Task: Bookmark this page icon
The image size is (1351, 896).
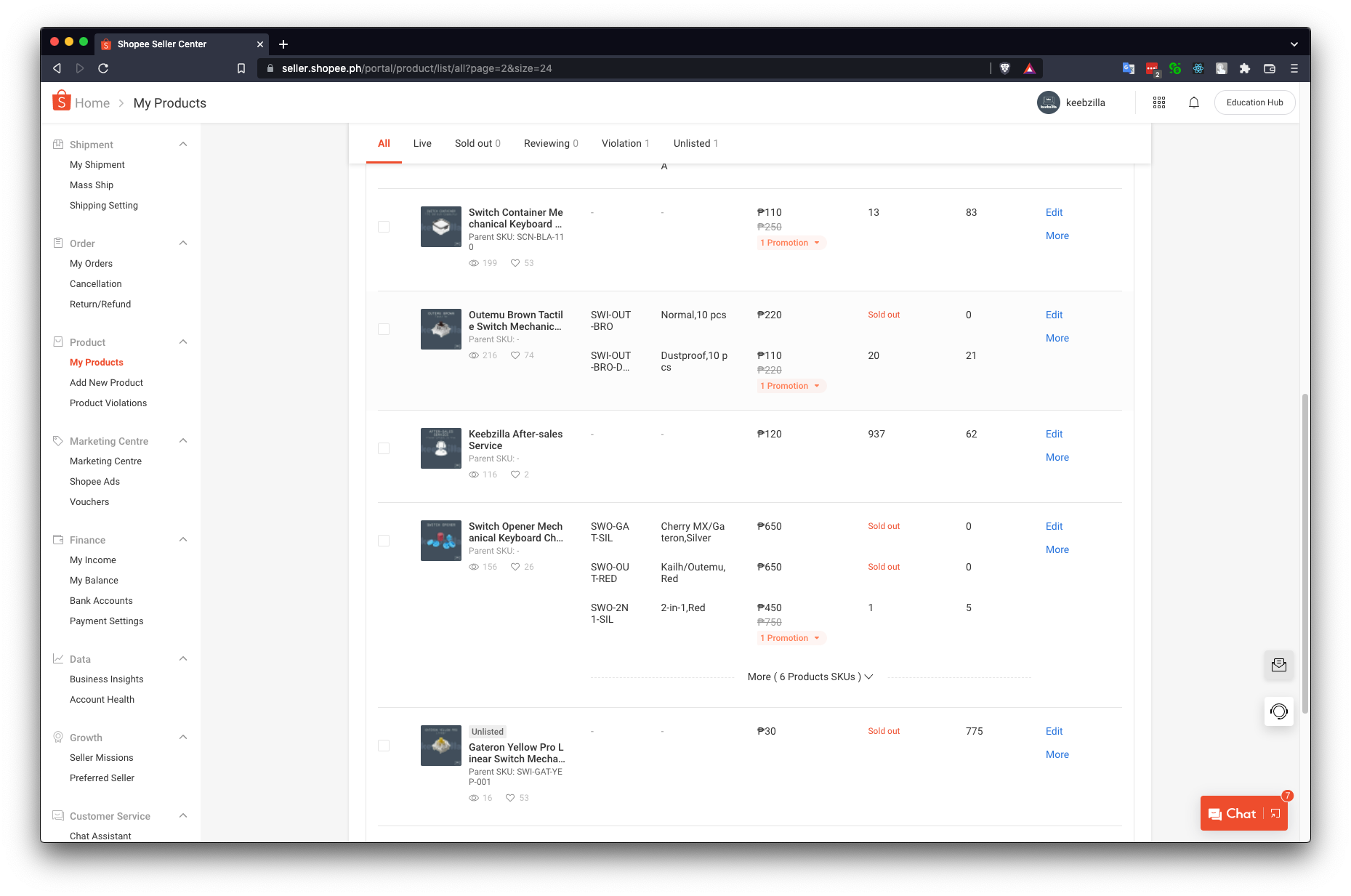Action: pyautogui.click(x=241, y=68)
